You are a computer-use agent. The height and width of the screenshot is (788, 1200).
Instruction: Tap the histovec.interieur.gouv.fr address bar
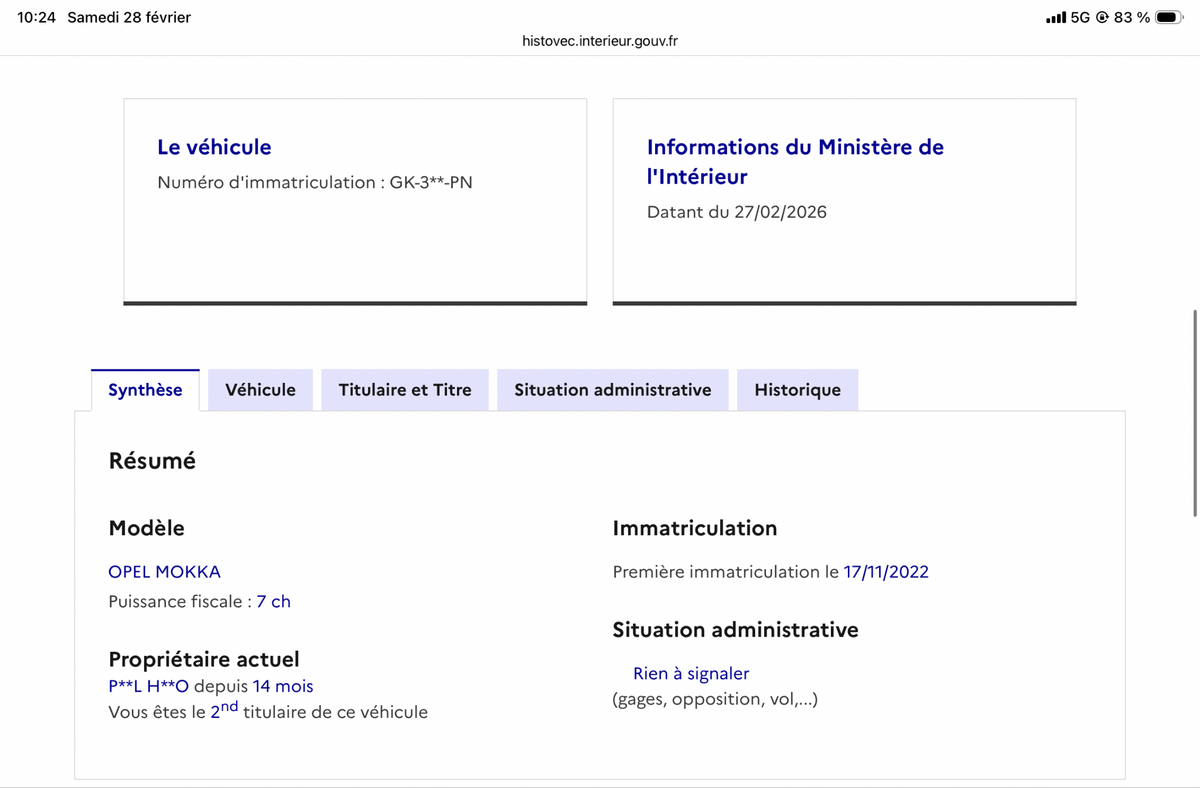[x=600, y=41]
